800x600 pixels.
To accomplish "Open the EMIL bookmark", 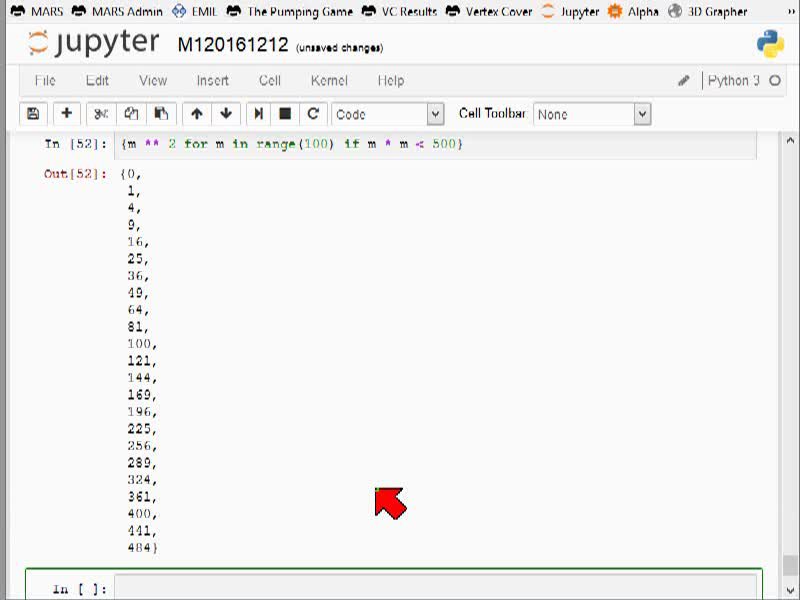I will [194, 11].
